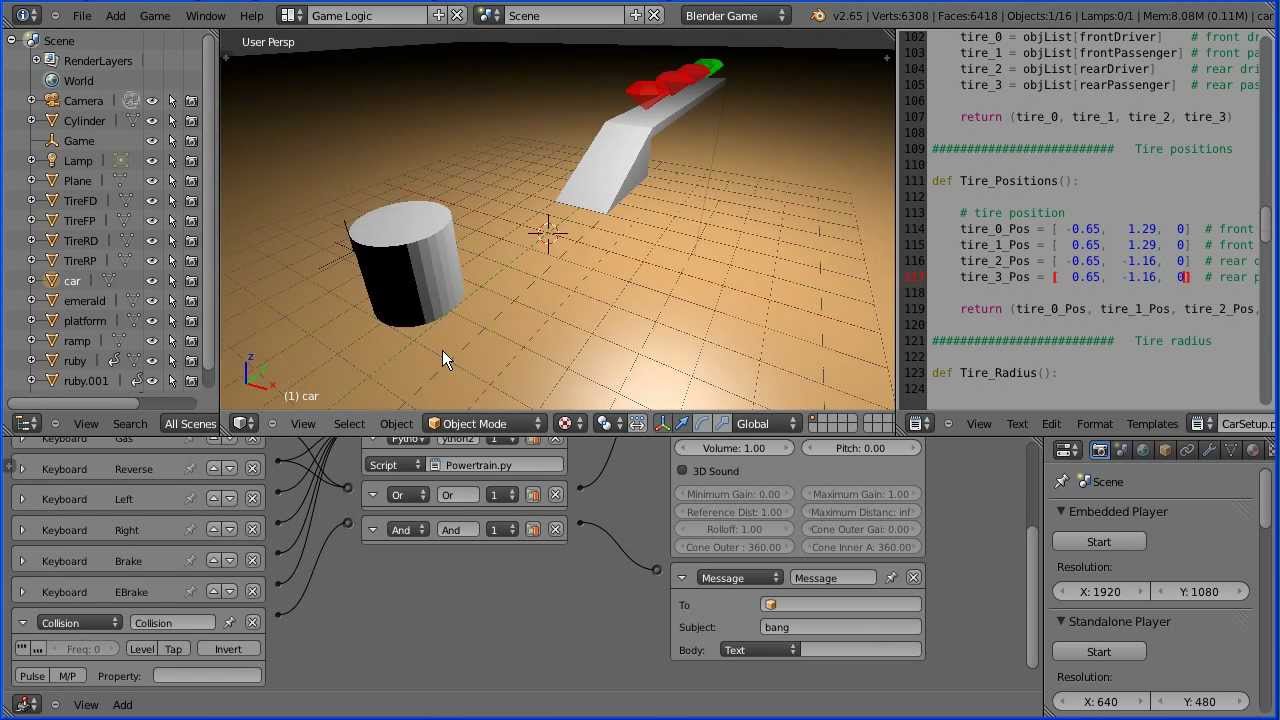This screenshot has height=720, width=1280.
Task: Enable the 3D Sound checkbox
Action: pyautogui.click(x=682, y=471)
